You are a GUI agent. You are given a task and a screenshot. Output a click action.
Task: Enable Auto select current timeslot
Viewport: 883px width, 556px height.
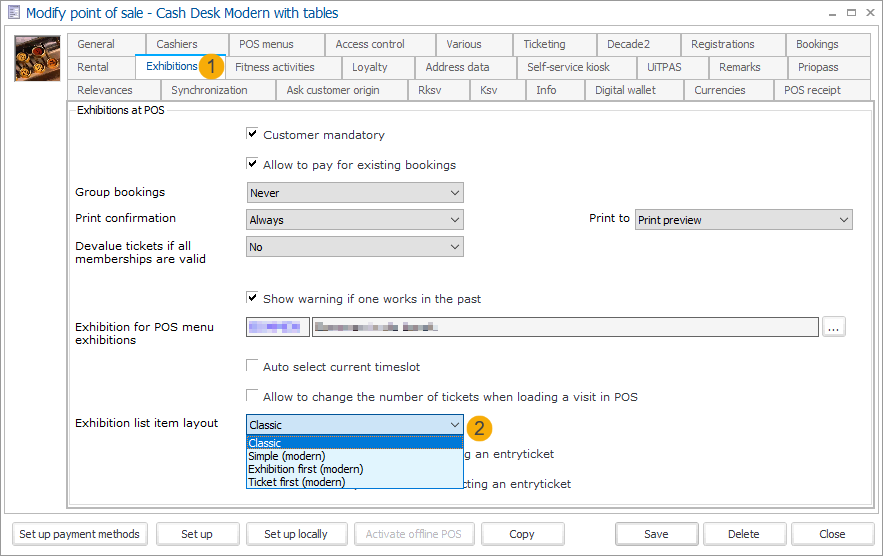click(x=253, y=367)
